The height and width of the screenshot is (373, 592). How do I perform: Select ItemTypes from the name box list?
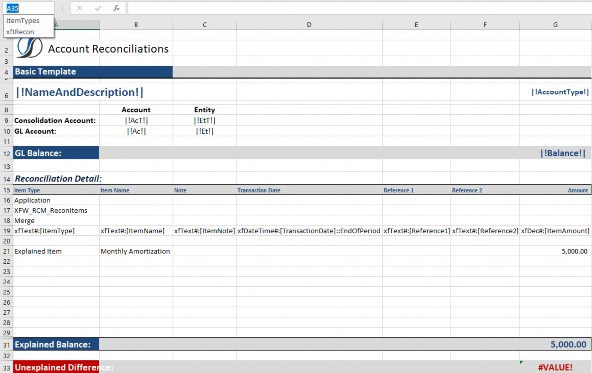[23, 21]
